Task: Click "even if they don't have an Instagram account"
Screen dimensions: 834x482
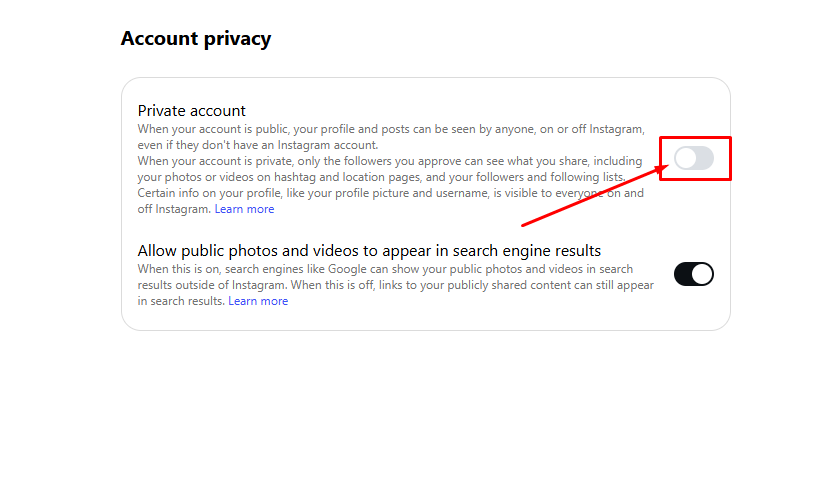Action: pos(257,145)
